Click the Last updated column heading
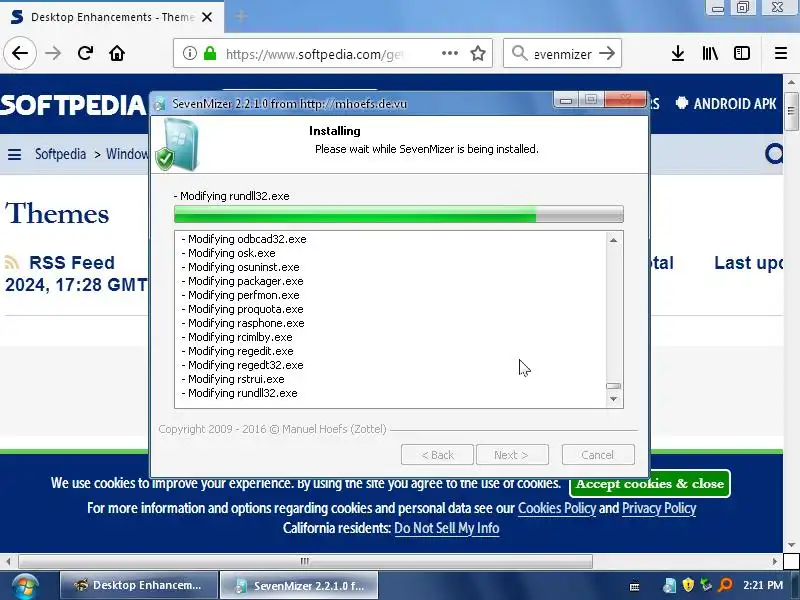Image resolution: width=800 pixels, height=600 pixels. pos(748,263)
